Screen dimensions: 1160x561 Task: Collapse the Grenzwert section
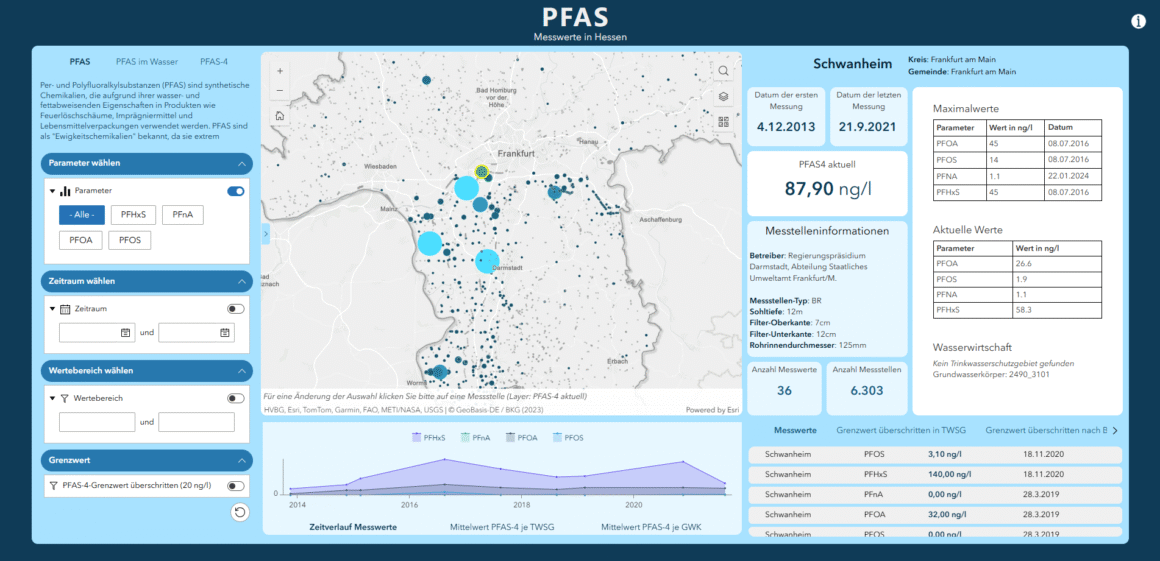[x=241, y=460]
